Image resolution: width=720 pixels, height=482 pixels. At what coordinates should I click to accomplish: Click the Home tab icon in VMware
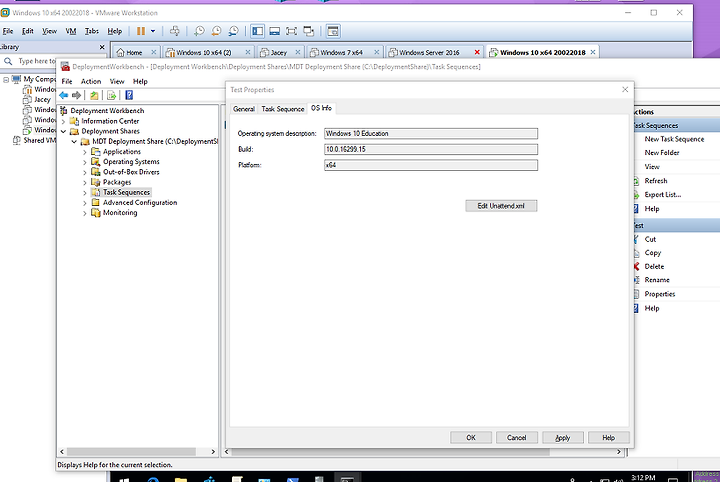coord(120,52)
